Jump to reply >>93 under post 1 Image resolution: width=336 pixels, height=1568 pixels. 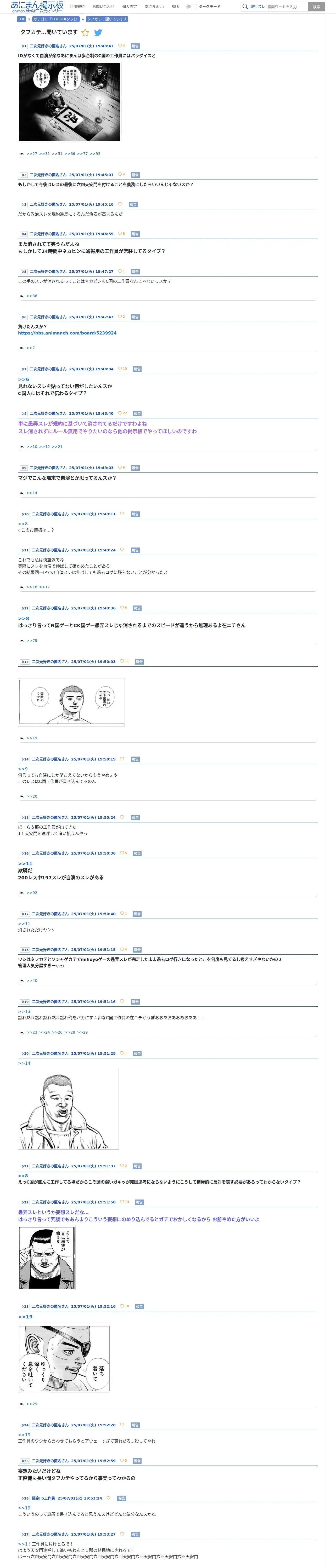pos(95,154)
